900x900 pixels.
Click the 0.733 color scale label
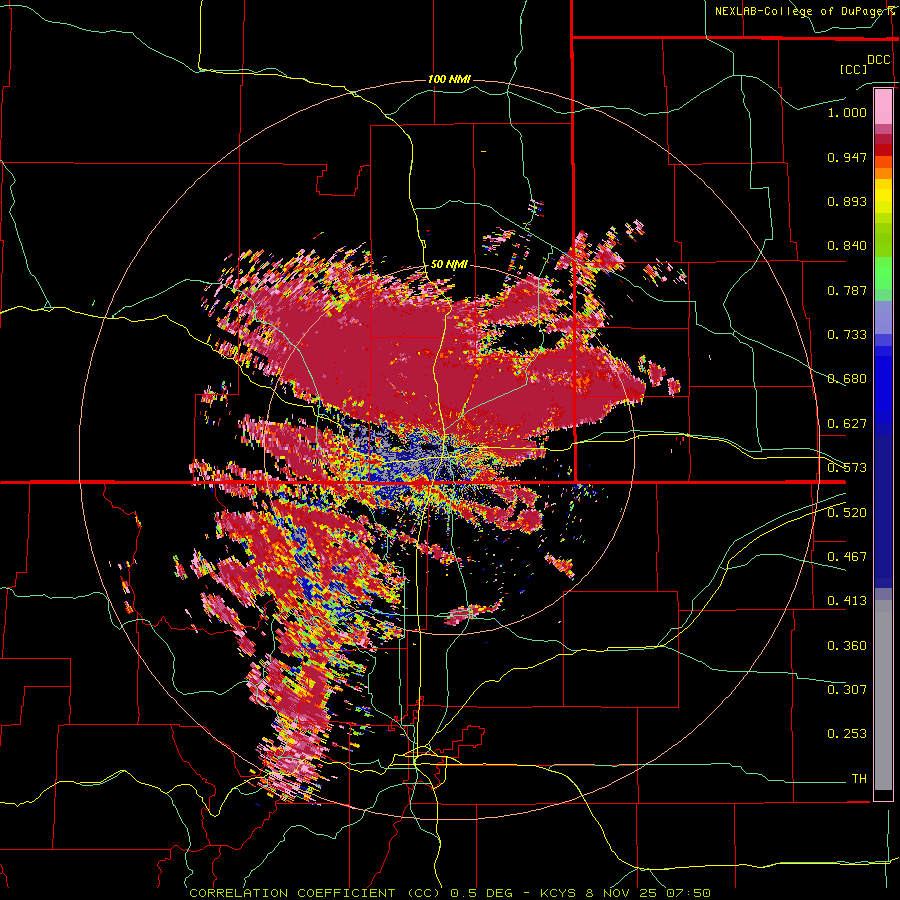pyautogui.click(x=847, y=335)
